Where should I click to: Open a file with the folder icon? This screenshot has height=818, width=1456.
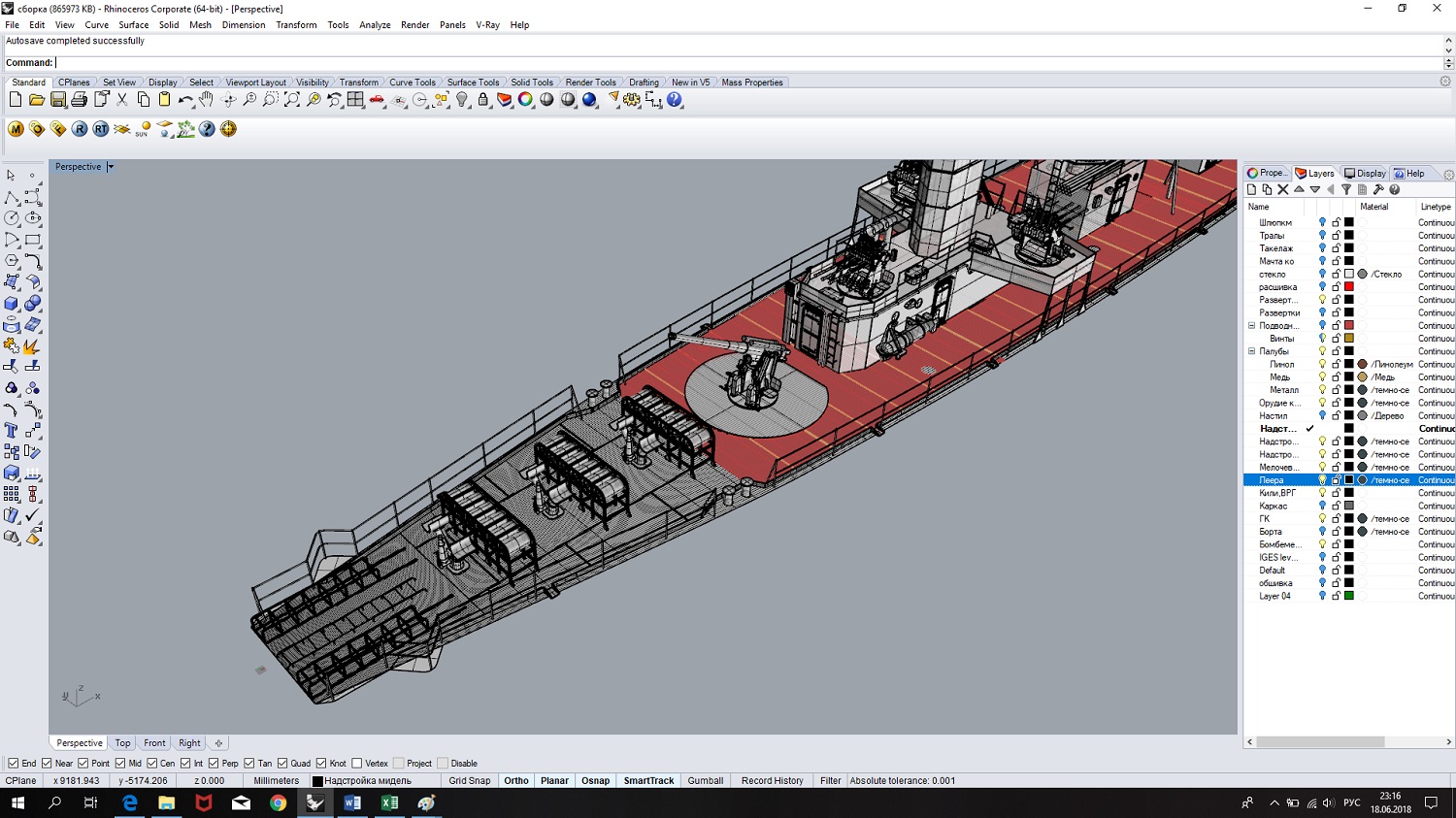pyautogui.click(x=36, y=100)
